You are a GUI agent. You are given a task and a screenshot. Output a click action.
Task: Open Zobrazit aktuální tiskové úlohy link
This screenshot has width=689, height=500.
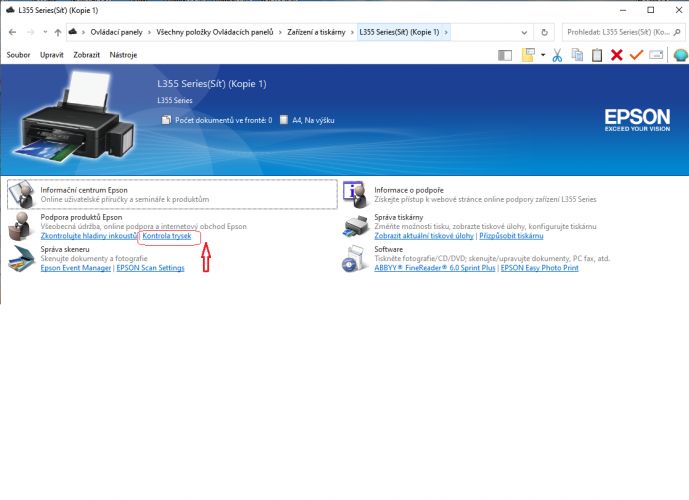[424, 236]
